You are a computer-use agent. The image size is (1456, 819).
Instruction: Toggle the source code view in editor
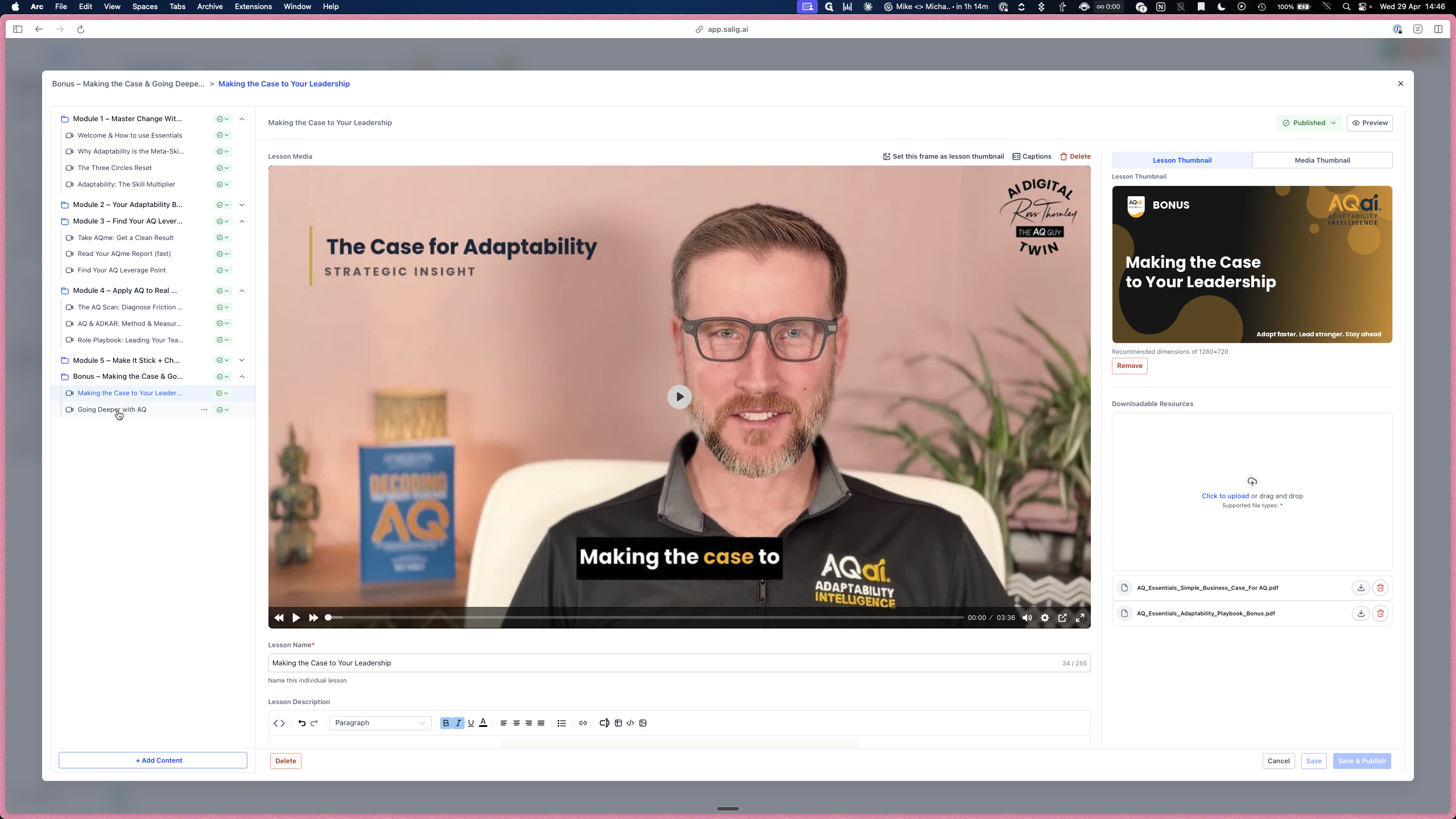[x=279, y=723]
